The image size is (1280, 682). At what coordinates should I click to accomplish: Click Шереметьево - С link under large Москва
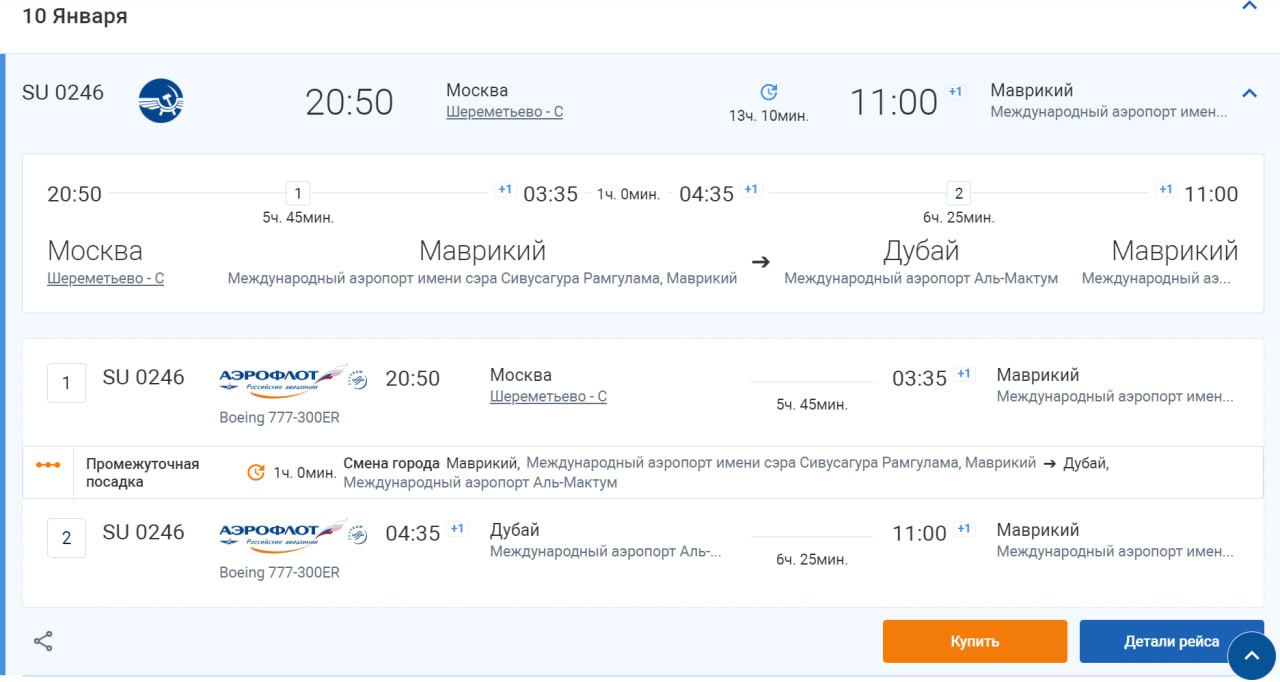click(x=105, y=278)
